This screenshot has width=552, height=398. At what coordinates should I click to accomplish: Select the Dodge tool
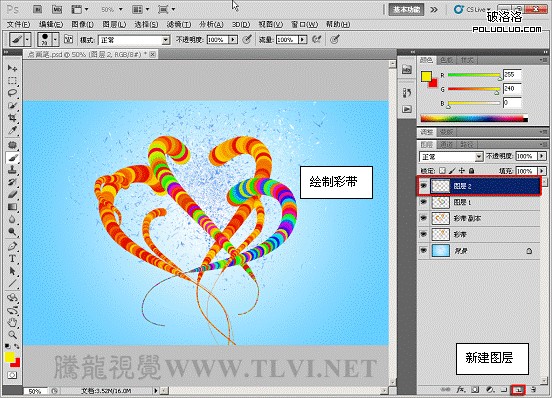tap(12, 232)
